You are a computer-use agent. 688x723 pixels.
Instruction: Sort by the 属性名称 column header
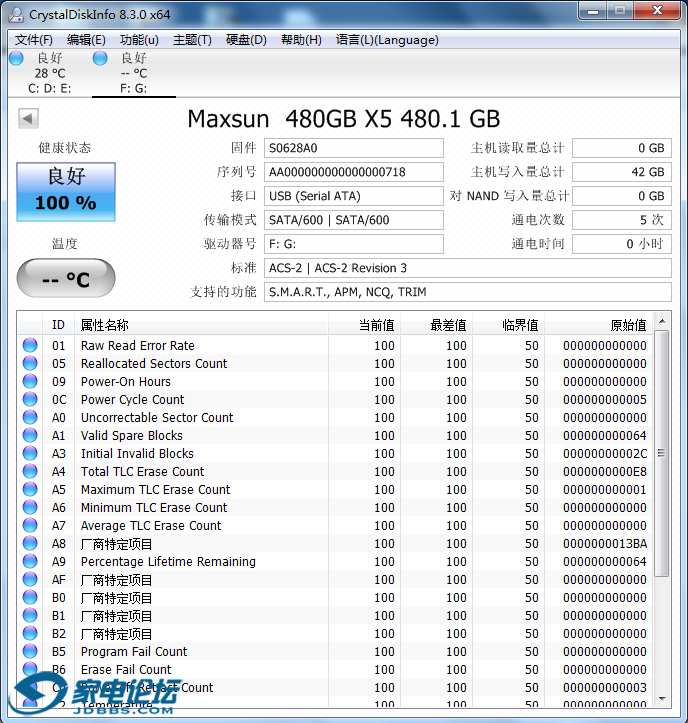coord(201,325)
